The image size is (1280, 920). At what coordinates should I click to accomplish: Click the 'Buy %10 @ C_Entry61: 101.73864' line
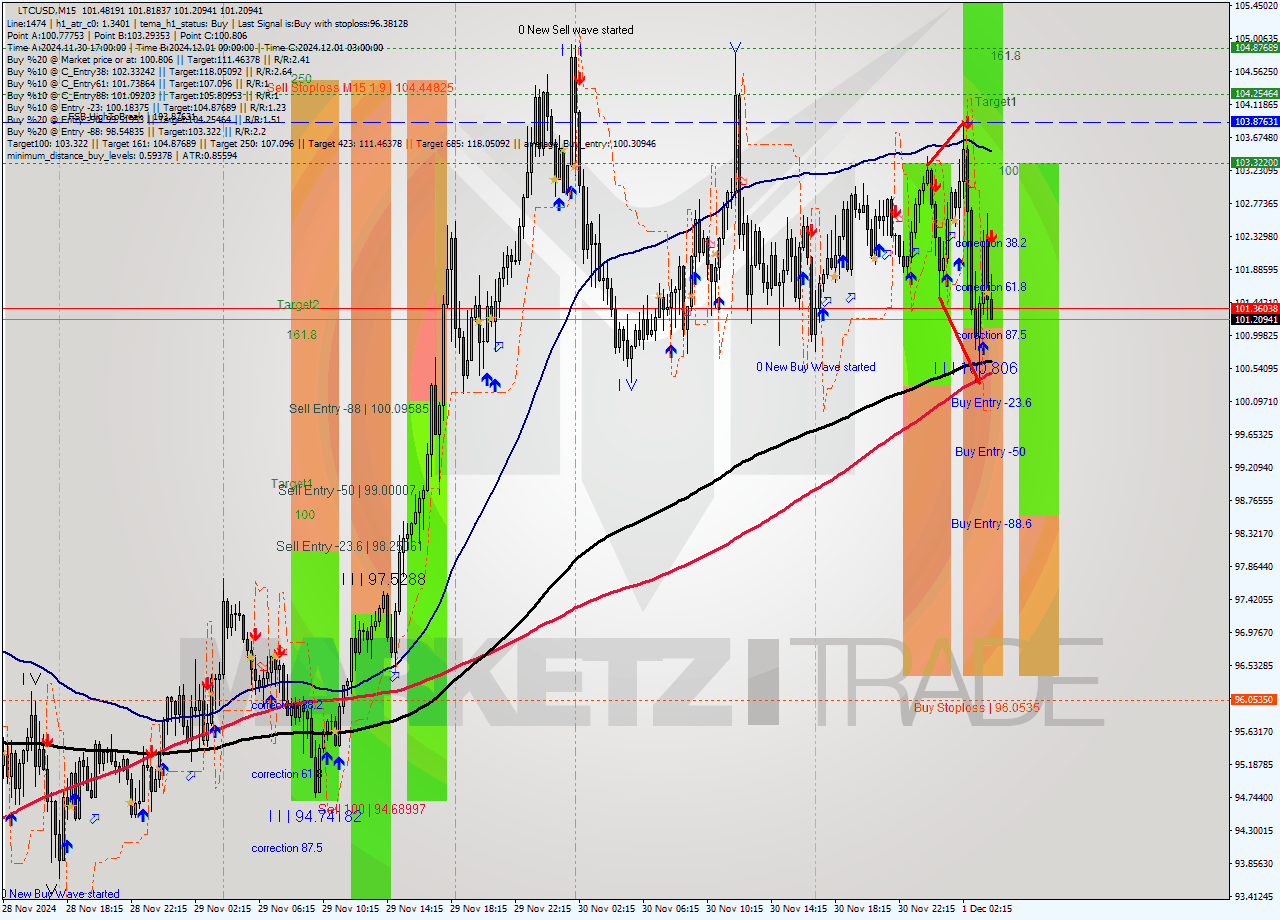pyautogui.click(x=139, y=83)
